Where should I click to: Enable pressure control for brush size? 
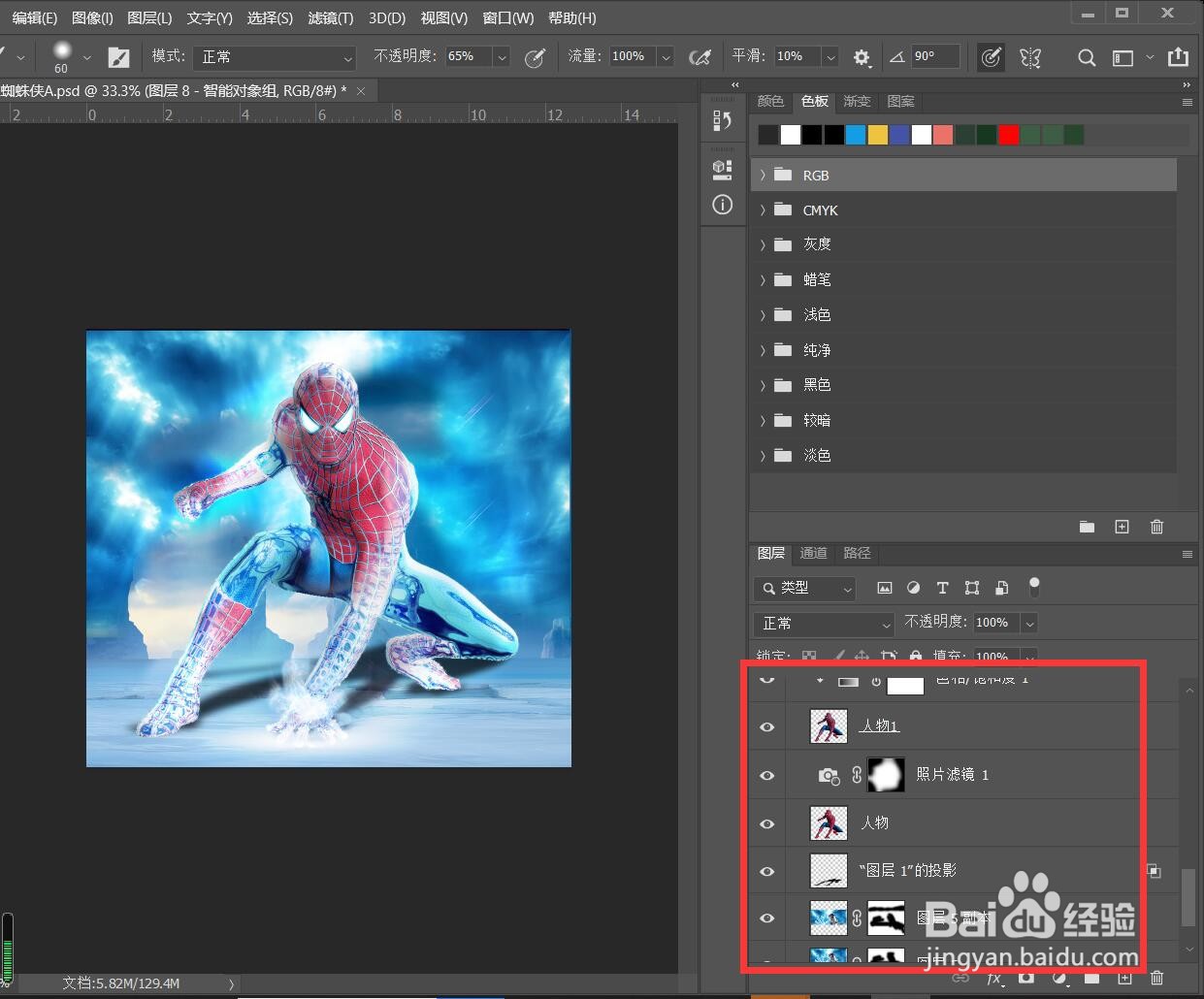tap(990, 57)
